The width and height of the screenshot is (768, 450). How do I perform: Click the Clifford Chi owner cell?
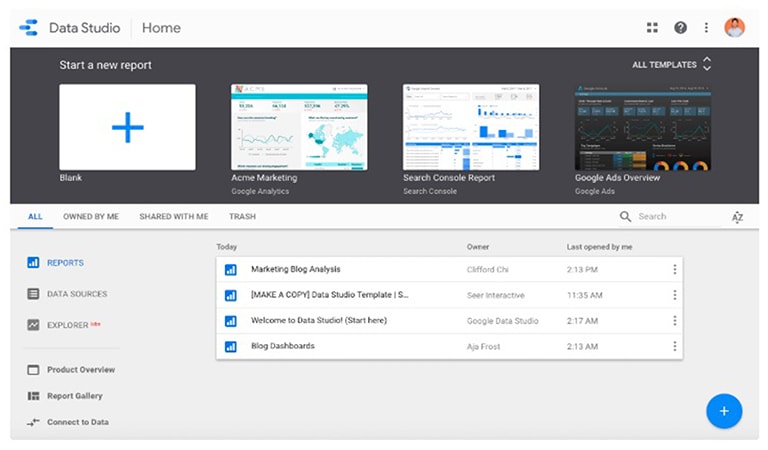(x=488, y=270)
